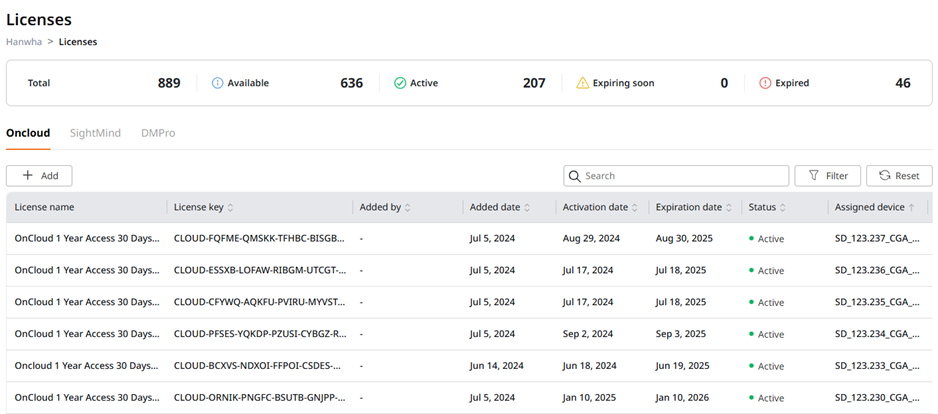Click activation date Jan 10, 2025
Image resolution: width=938 pixels, height=414 pixels.
[589, 397]
